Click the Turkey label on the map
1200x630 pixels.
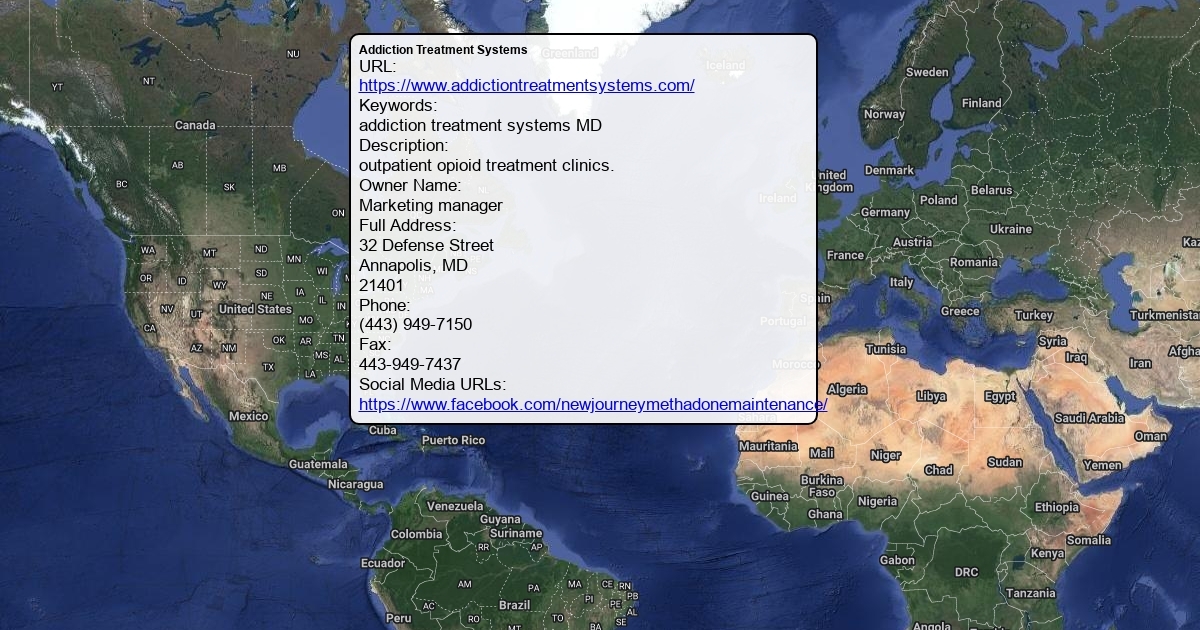pyautogui.click(x=1033, y=315)
